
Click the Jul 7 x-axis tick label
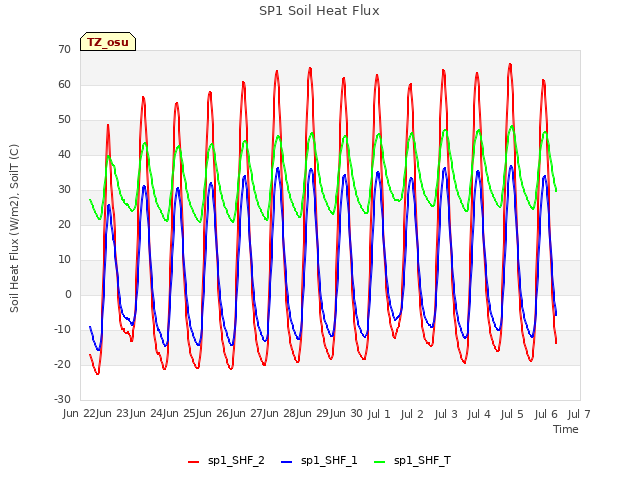[x=579, y=414]
